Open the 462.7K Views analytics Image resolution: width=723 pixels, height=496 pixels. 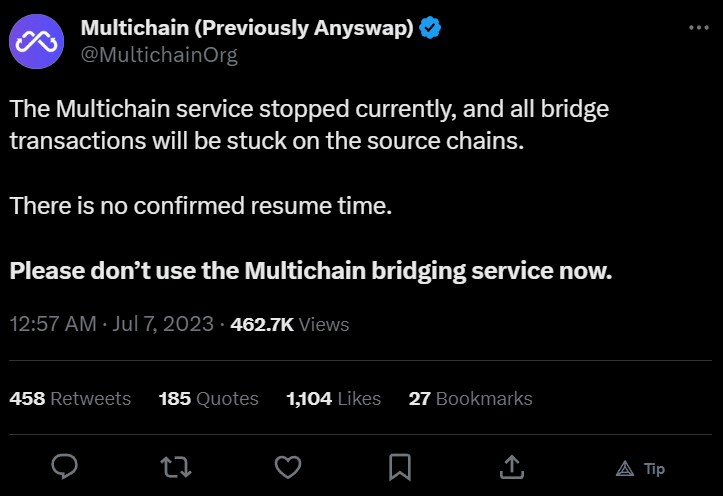pyautogui.click(x=289, y=324)
